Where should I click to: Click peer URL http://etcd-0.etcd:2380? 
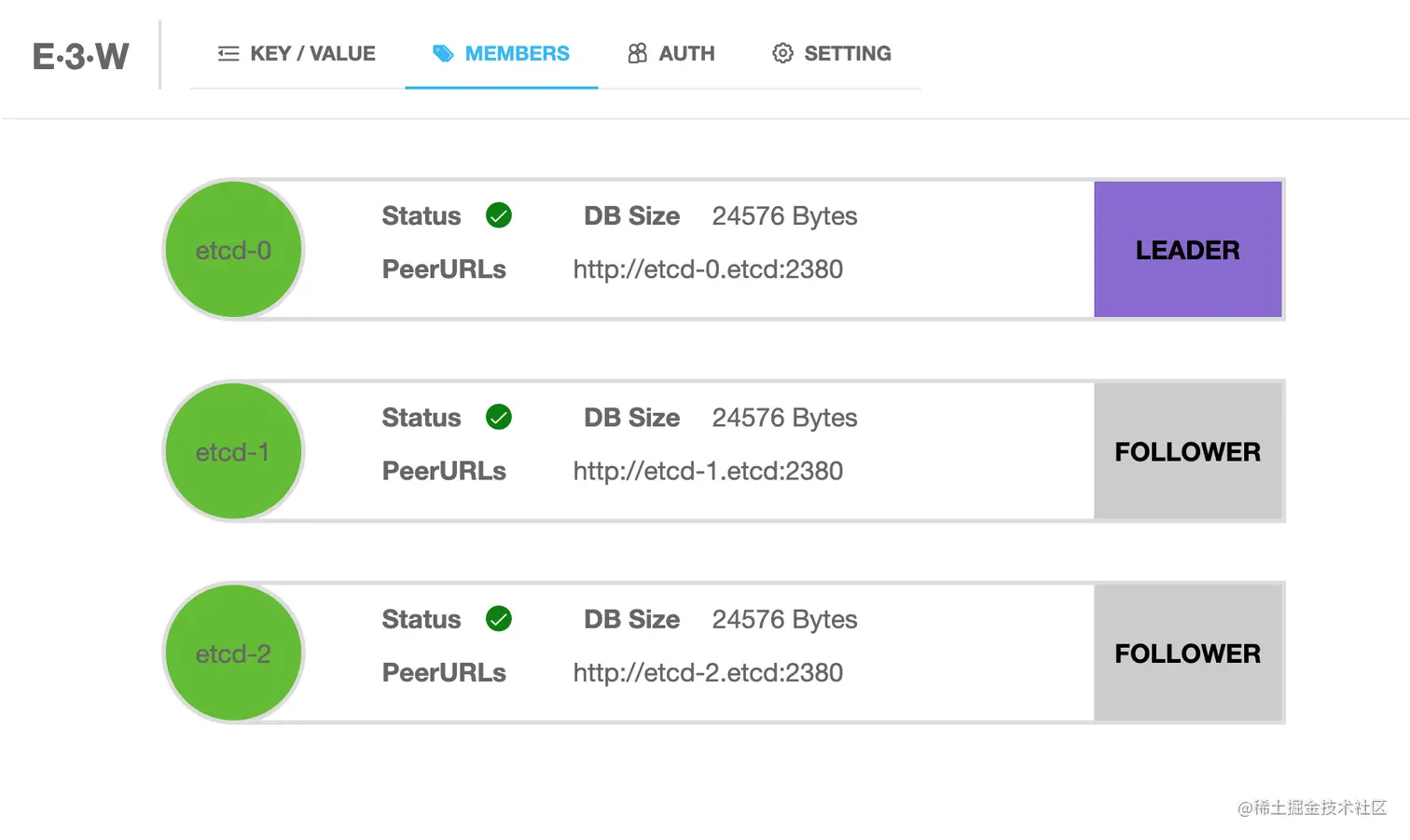pyautogui.click(x=708, y=269)
